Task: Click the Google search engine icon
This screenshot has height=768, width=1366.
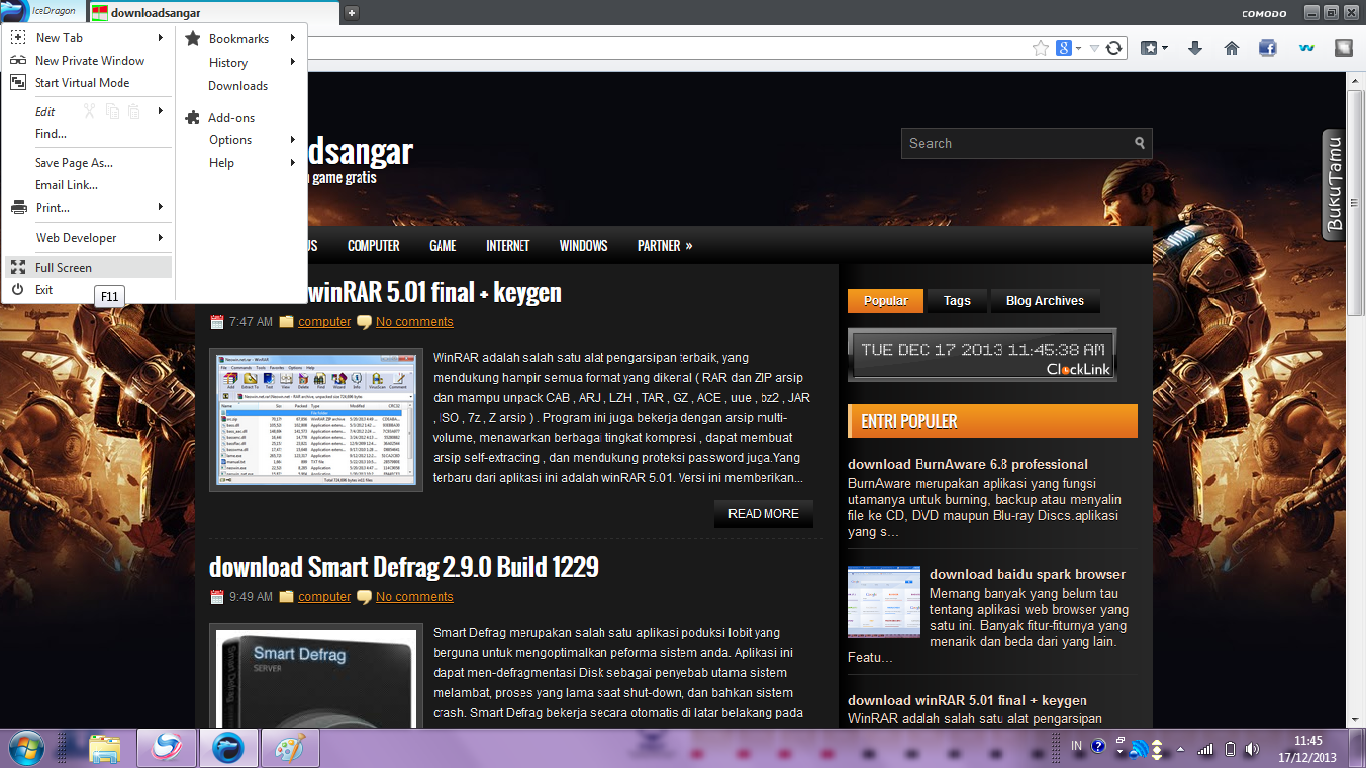Action: point(1065,48)
